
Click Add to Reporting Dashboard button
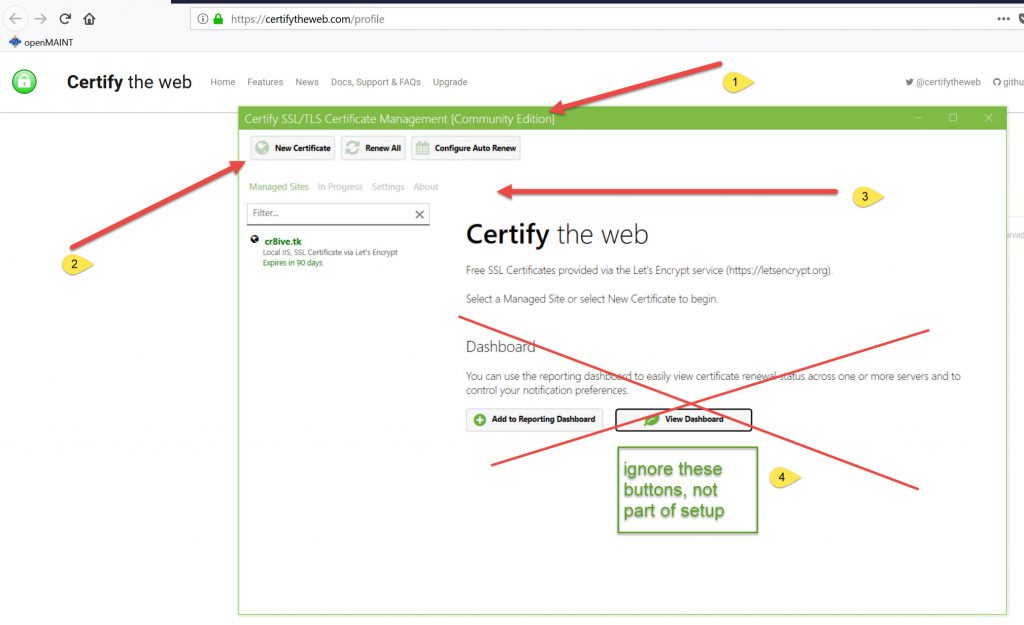point(534,420)
